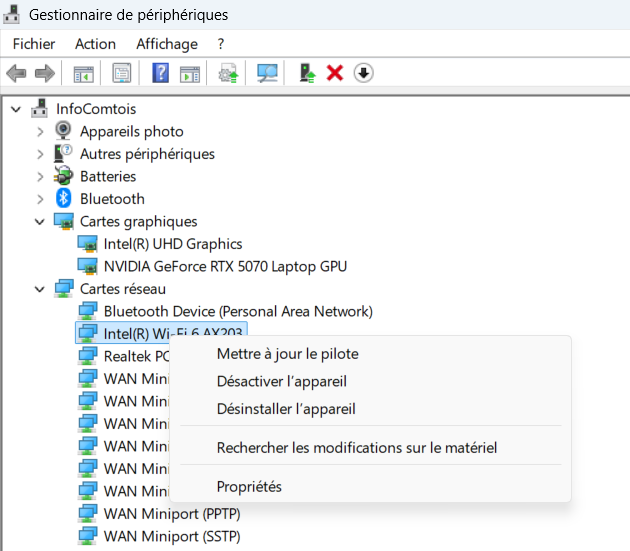Viewport: 630px width, 551px height.
Task: Click the Forward arrow in the toolbar
Action: (x=44, y=73)
